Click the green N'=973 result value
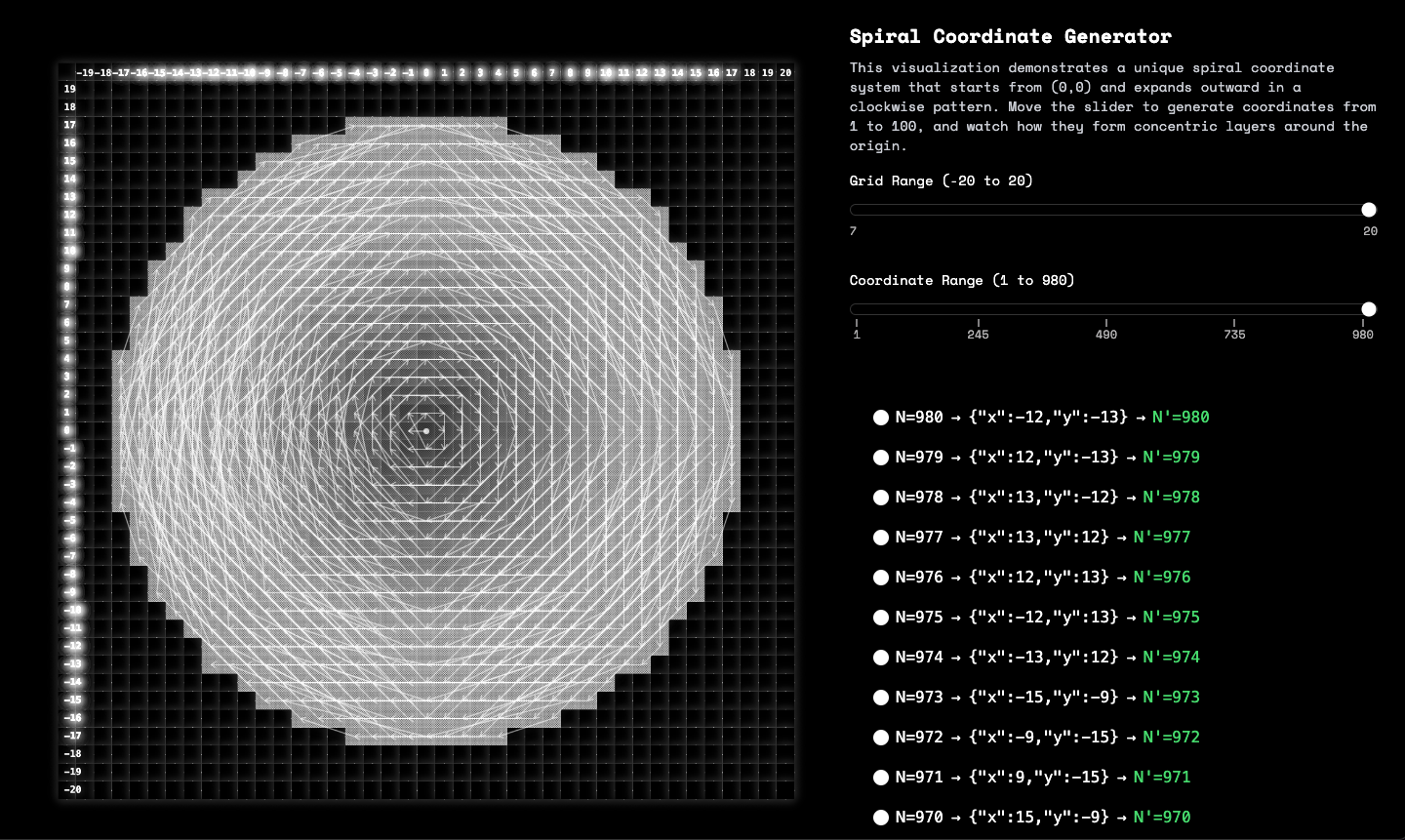Viewport: 1405px width, 840px height. [1172, 698]
